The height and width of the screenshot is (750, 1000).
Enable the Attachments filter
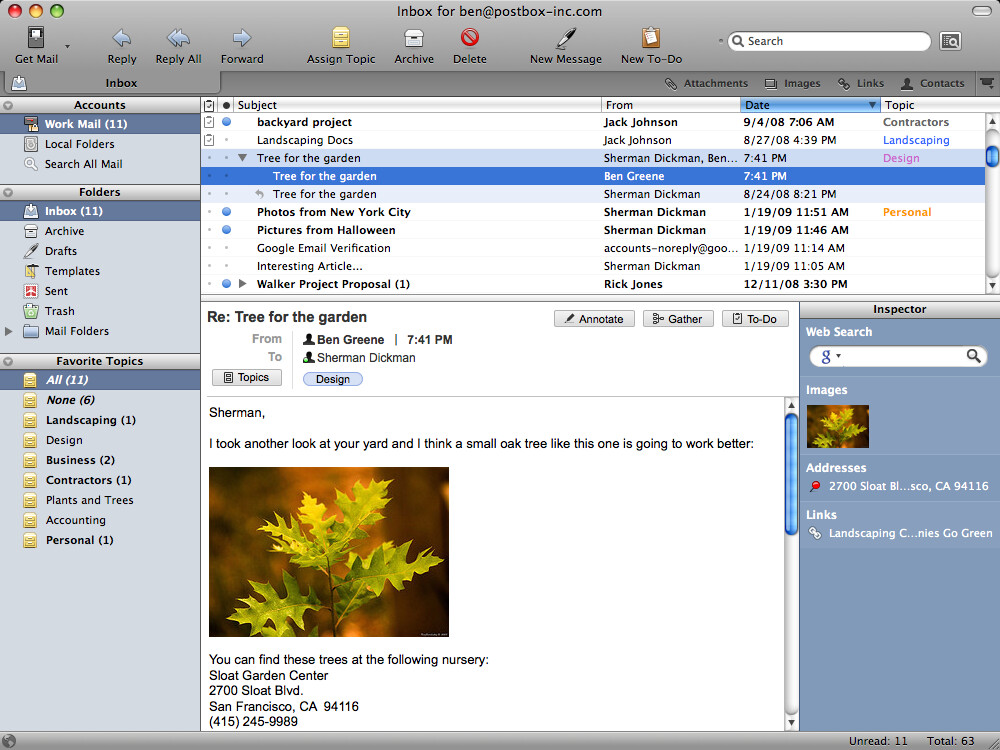click(706, 83)
